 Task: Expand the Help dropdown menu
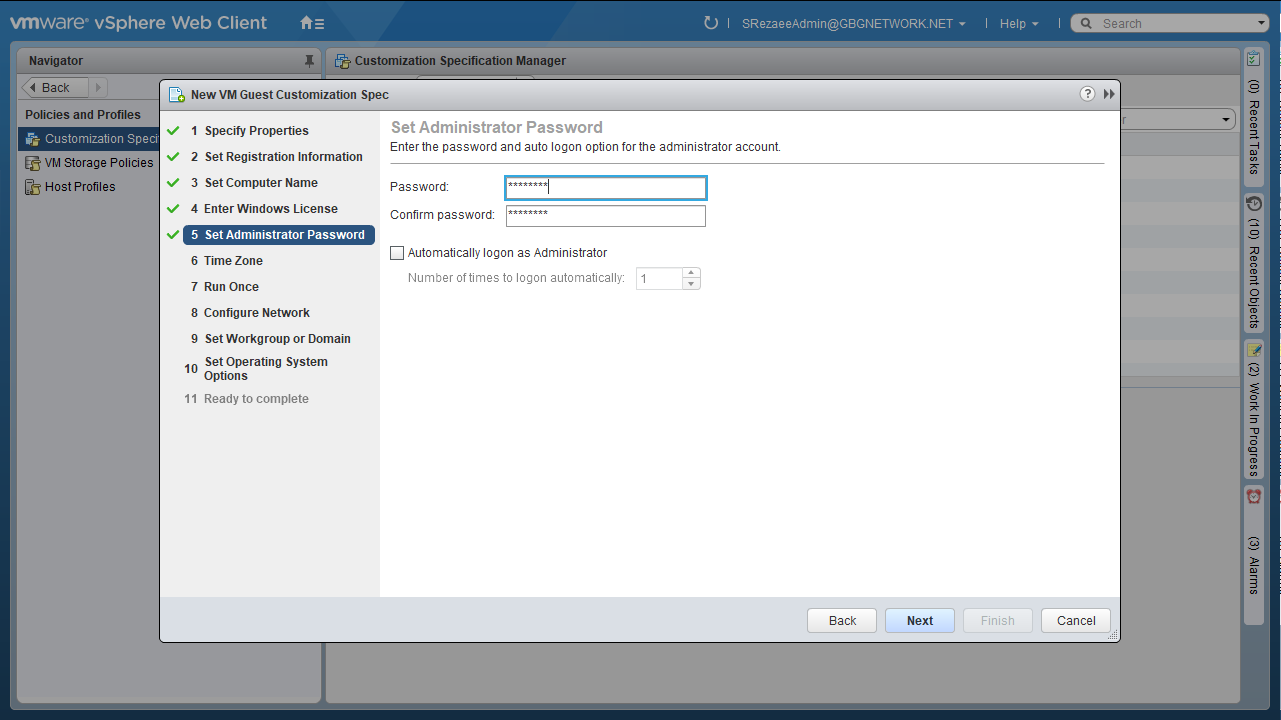pyautogui.click(x=1018, y=24)
